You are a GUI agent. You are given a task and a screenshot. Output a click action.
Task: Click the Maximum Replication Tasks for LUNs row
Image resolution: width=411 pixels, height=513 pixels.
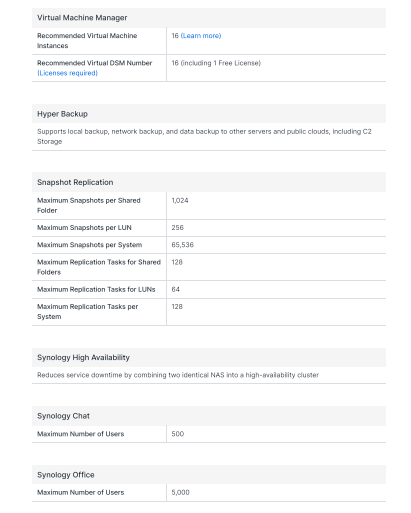[209, 289]
